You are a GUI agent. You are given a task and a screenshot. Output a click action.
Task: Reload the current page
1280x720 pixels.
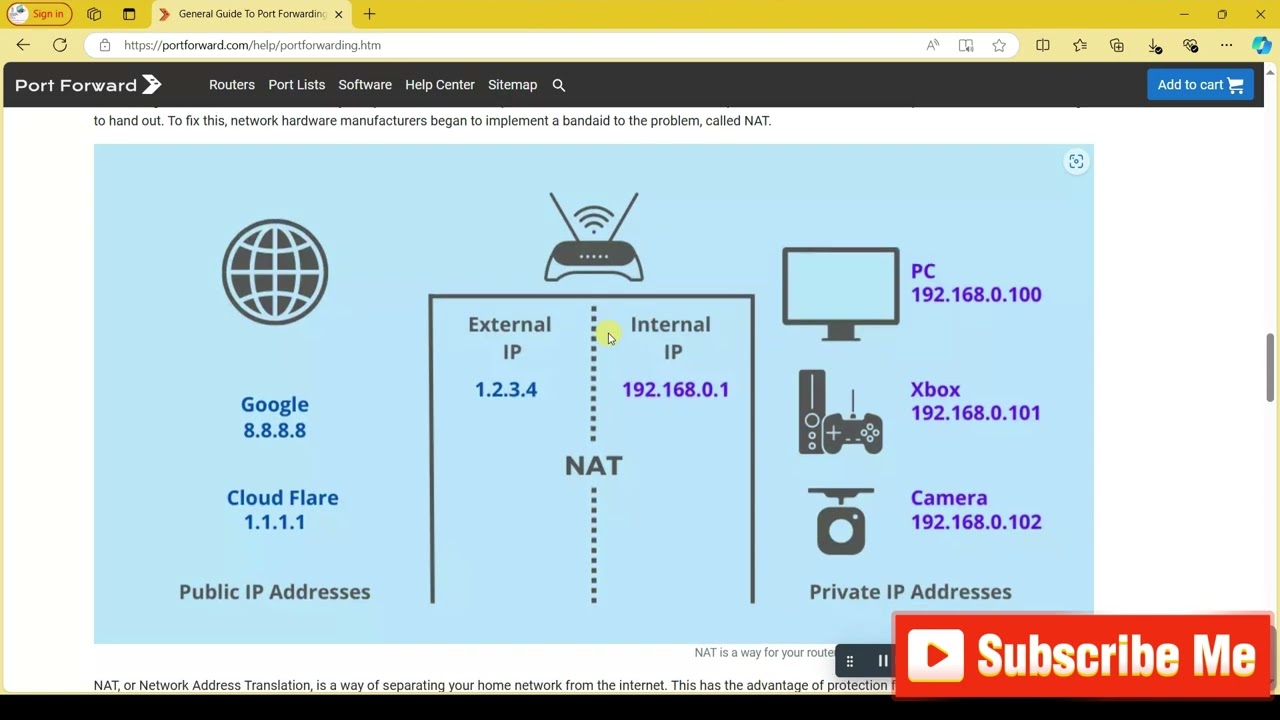click(x=60, y=45)
